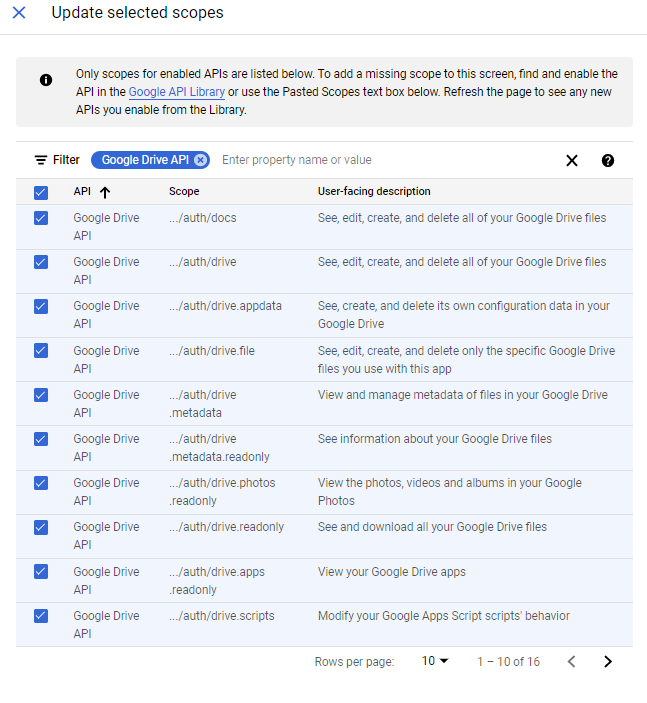Viewport: 647px width, 703px height.
Task: Select the .../auth/drive.file scope row
Action: 41,350
